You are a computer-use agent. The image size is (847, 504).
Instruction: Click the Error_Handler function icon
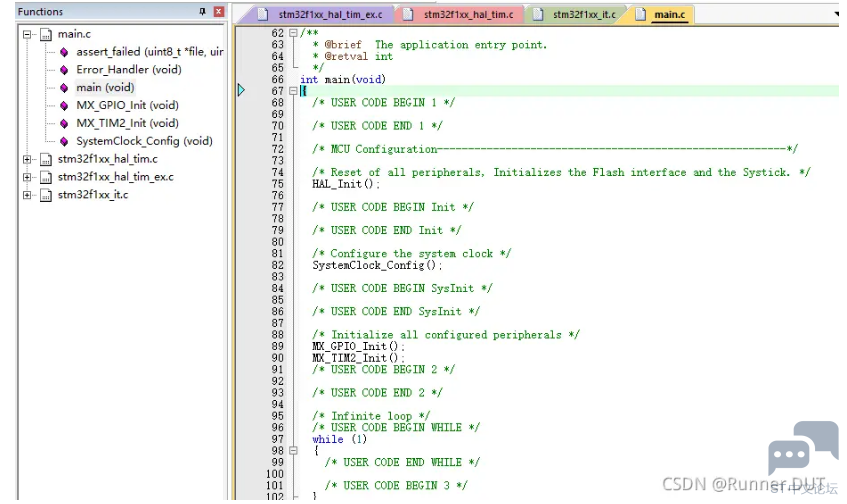coord(64,70)
